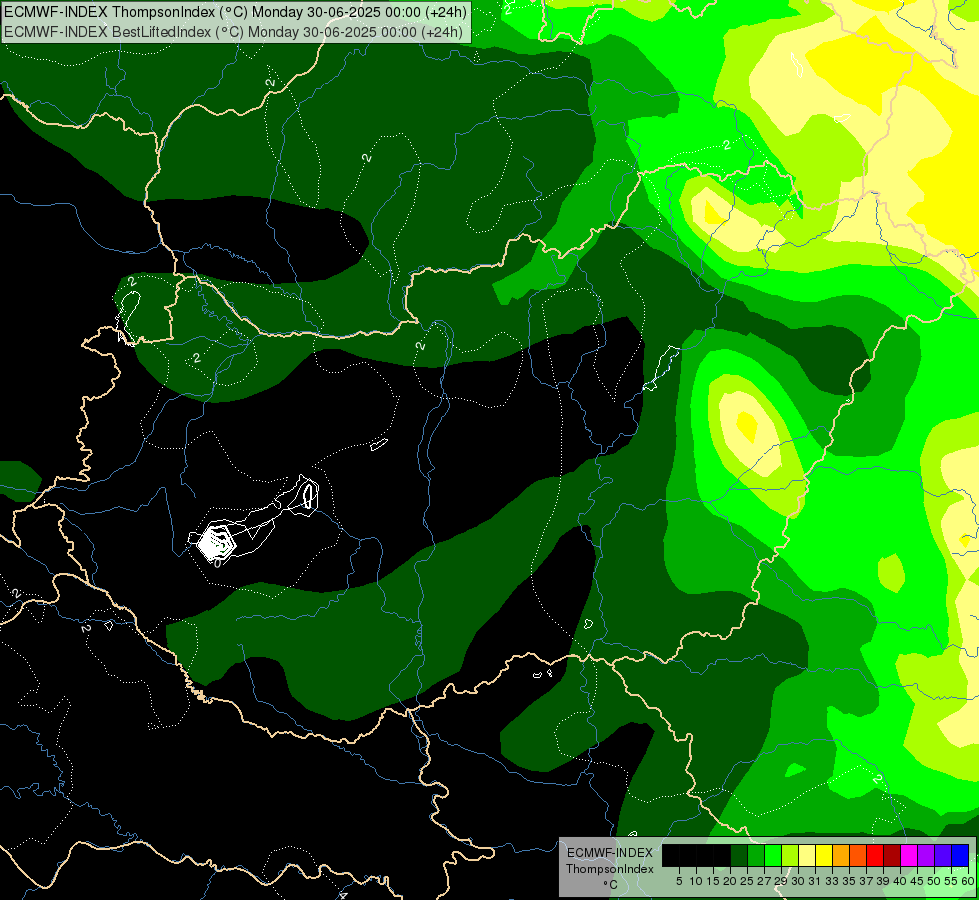979x900 pixels.
Task: Click the ECMWF-INDEX BestLiftedIndex title line
Action: tap(233, 31)
